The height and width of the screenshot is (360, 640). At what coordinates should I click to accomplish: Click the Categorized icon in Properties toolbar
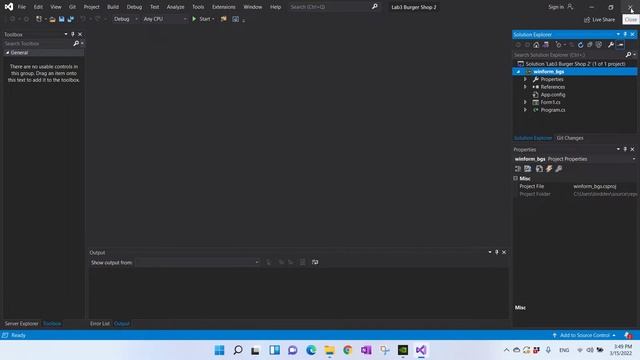[518, 169]
